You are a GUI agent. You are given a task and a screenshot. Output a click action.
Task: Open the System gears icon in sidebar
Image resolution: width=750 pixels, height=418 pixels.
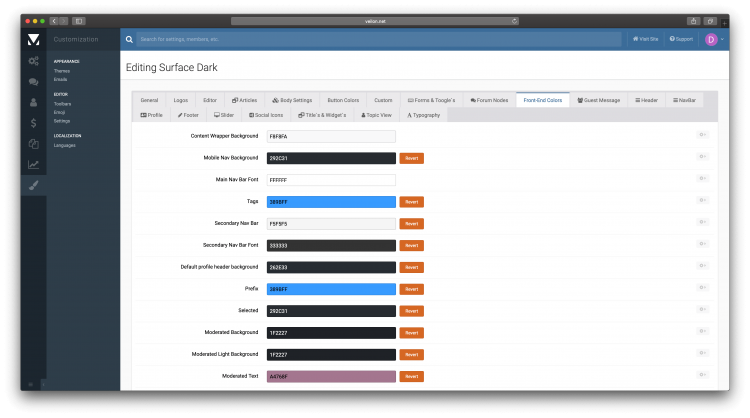click(33, 61)
